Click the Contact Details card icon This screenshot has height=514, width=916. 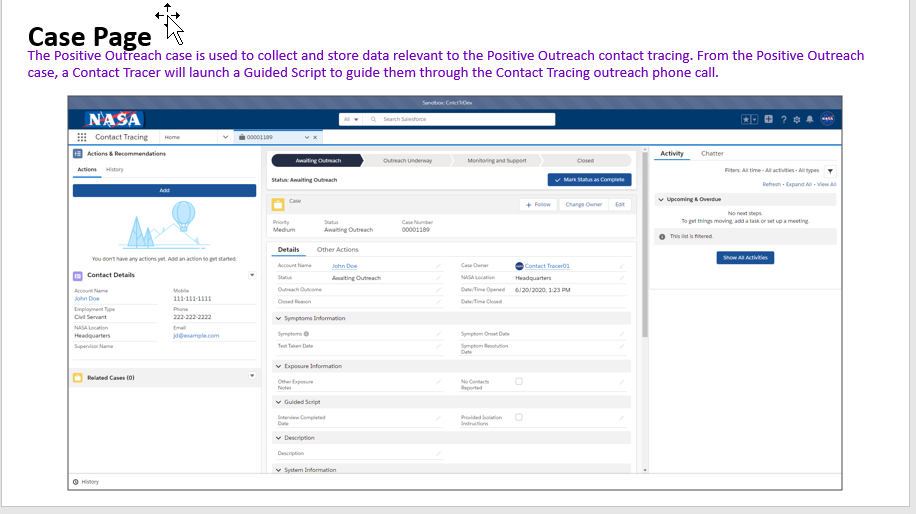point(78,275)
